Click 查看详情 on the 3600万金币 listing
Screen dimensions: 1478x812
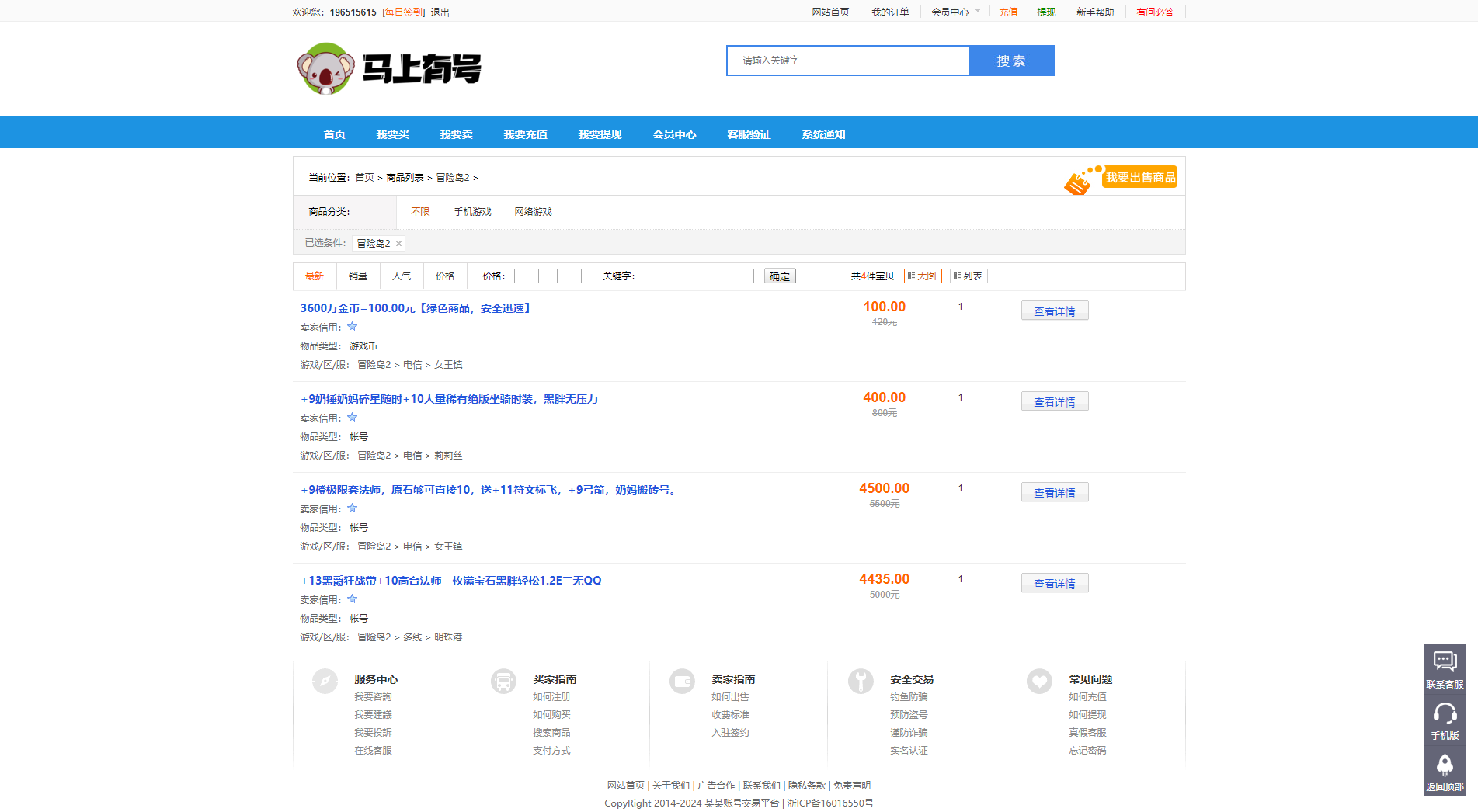click(x=1054, y=310)
